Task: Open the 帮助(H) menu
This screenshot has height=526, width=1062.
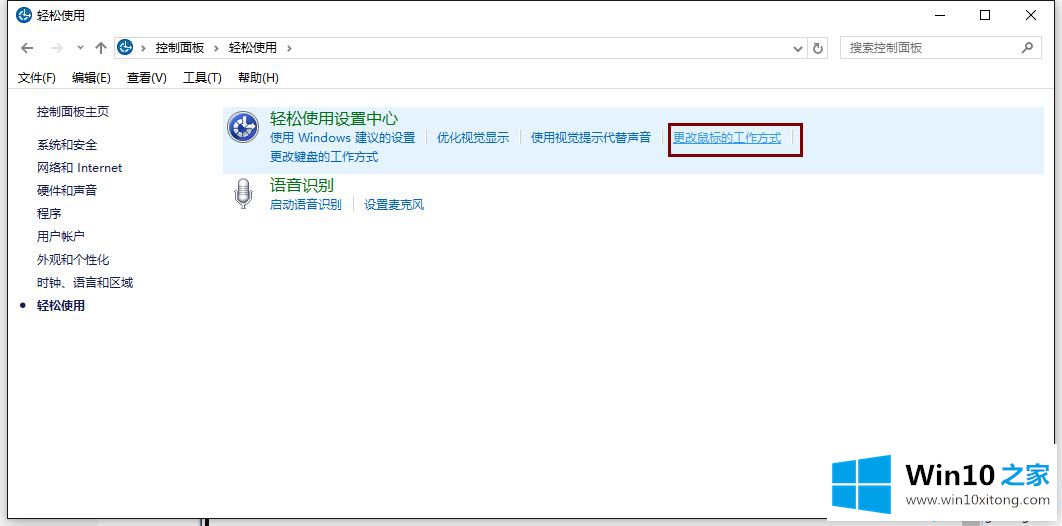Action: [258, 78]
